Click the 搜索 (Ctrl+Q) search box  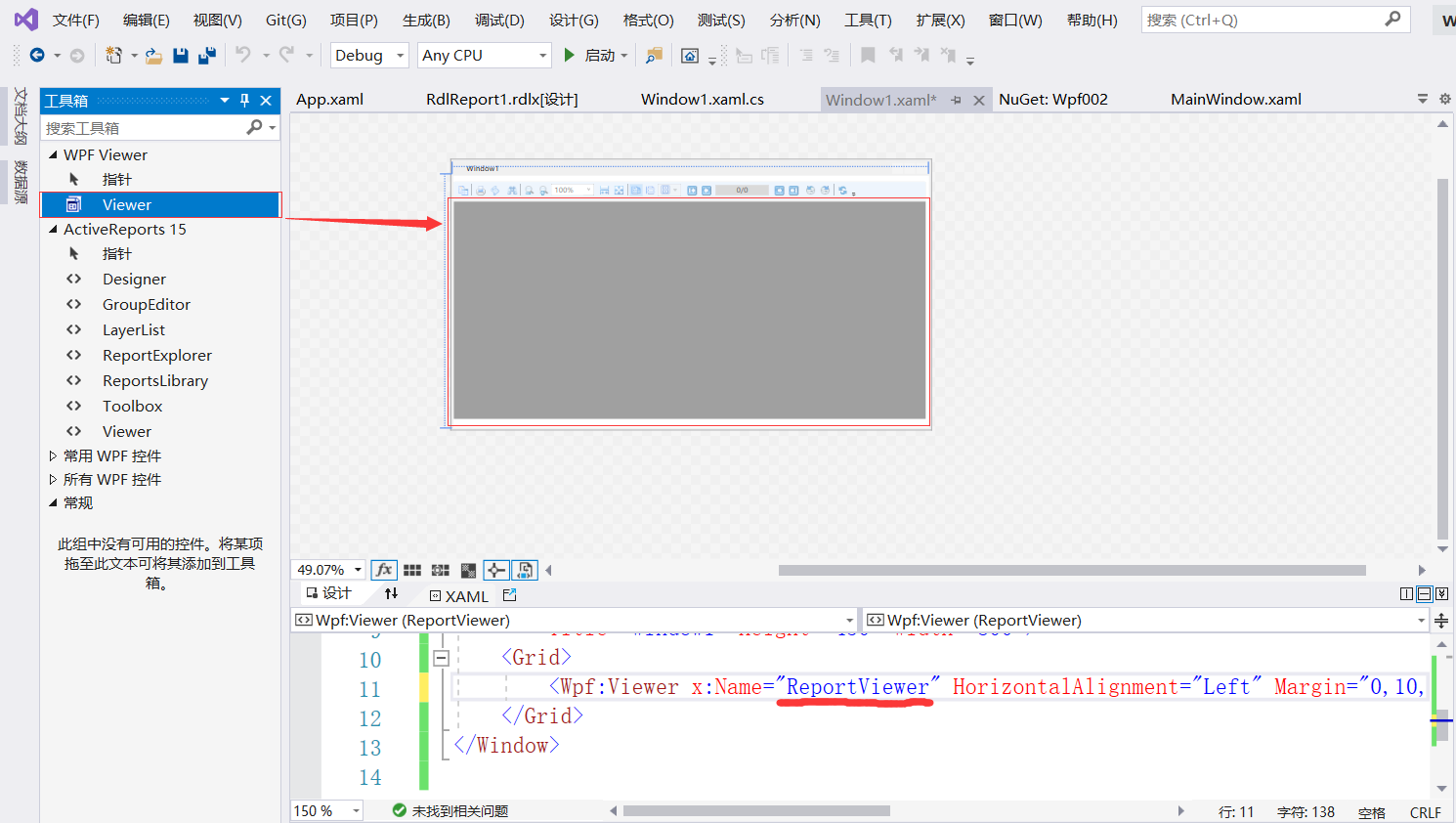[1275, 20]
